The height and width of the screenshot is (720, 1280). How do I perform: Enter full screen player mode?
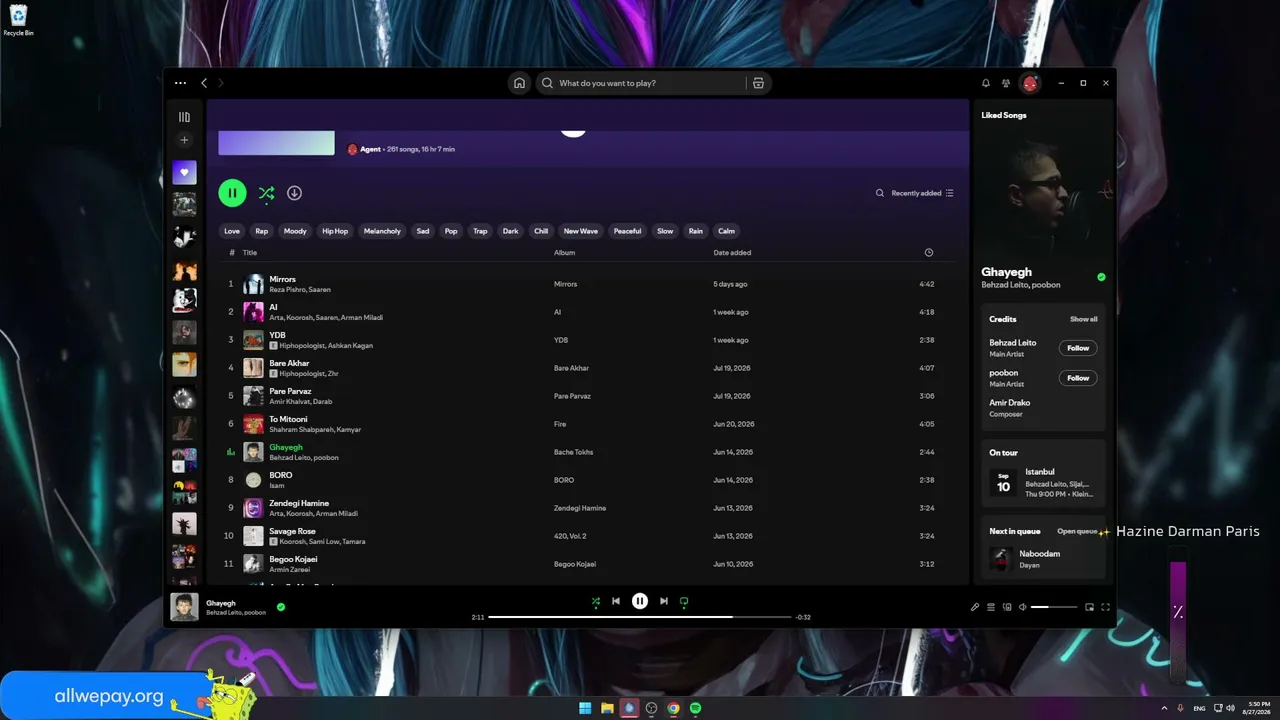1105,607
